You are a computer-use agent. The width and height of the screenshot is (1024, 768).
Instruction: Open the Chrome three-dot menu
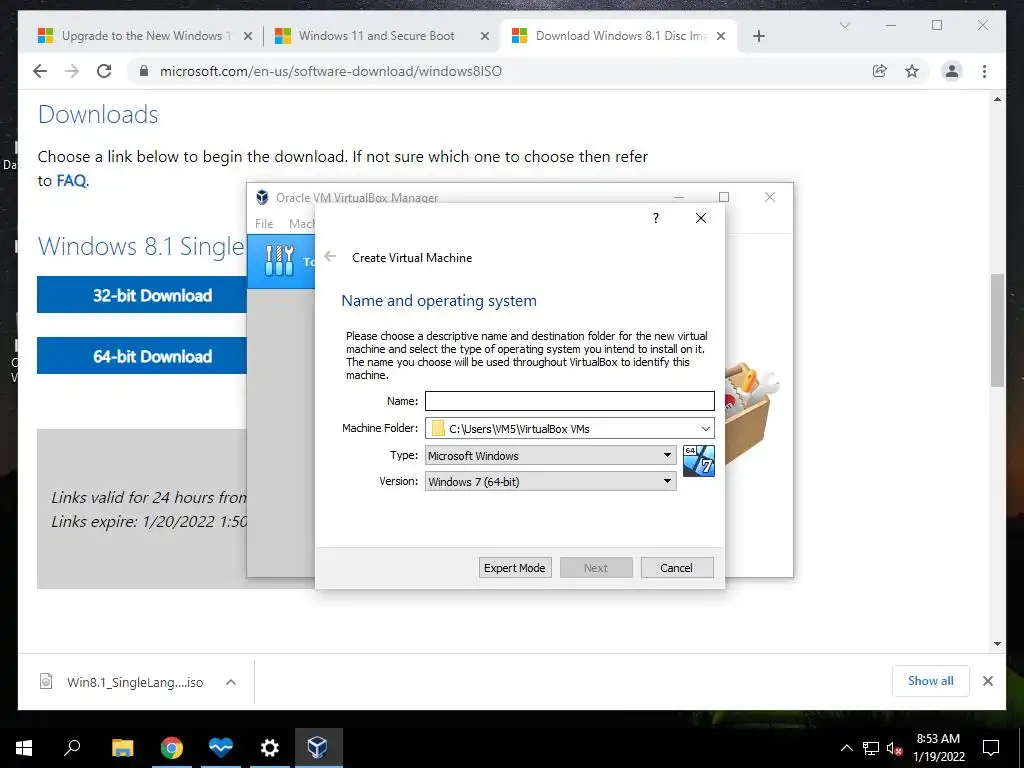pyautogui.click(x=984, y=71)
